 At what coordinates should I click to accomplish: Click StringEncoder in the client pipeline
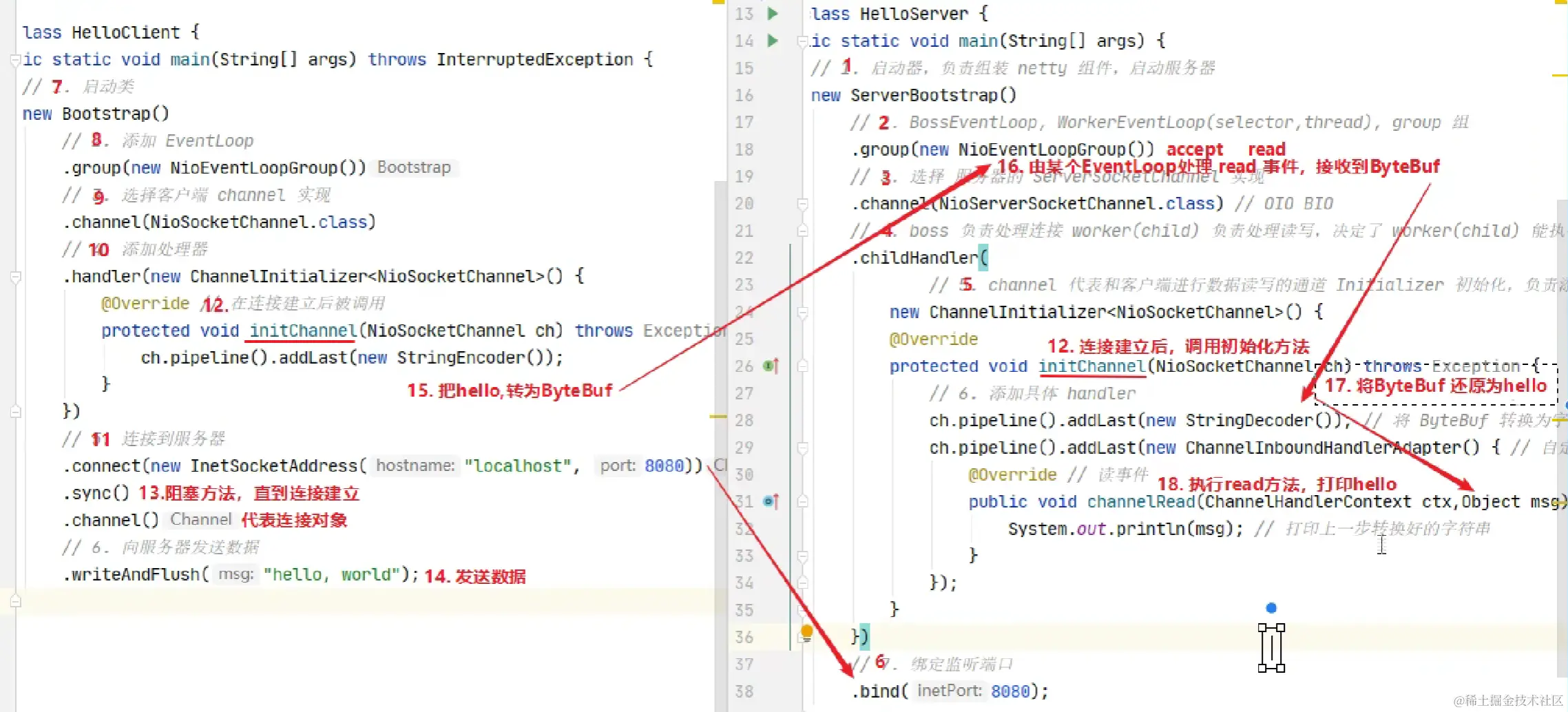point(461,357)
